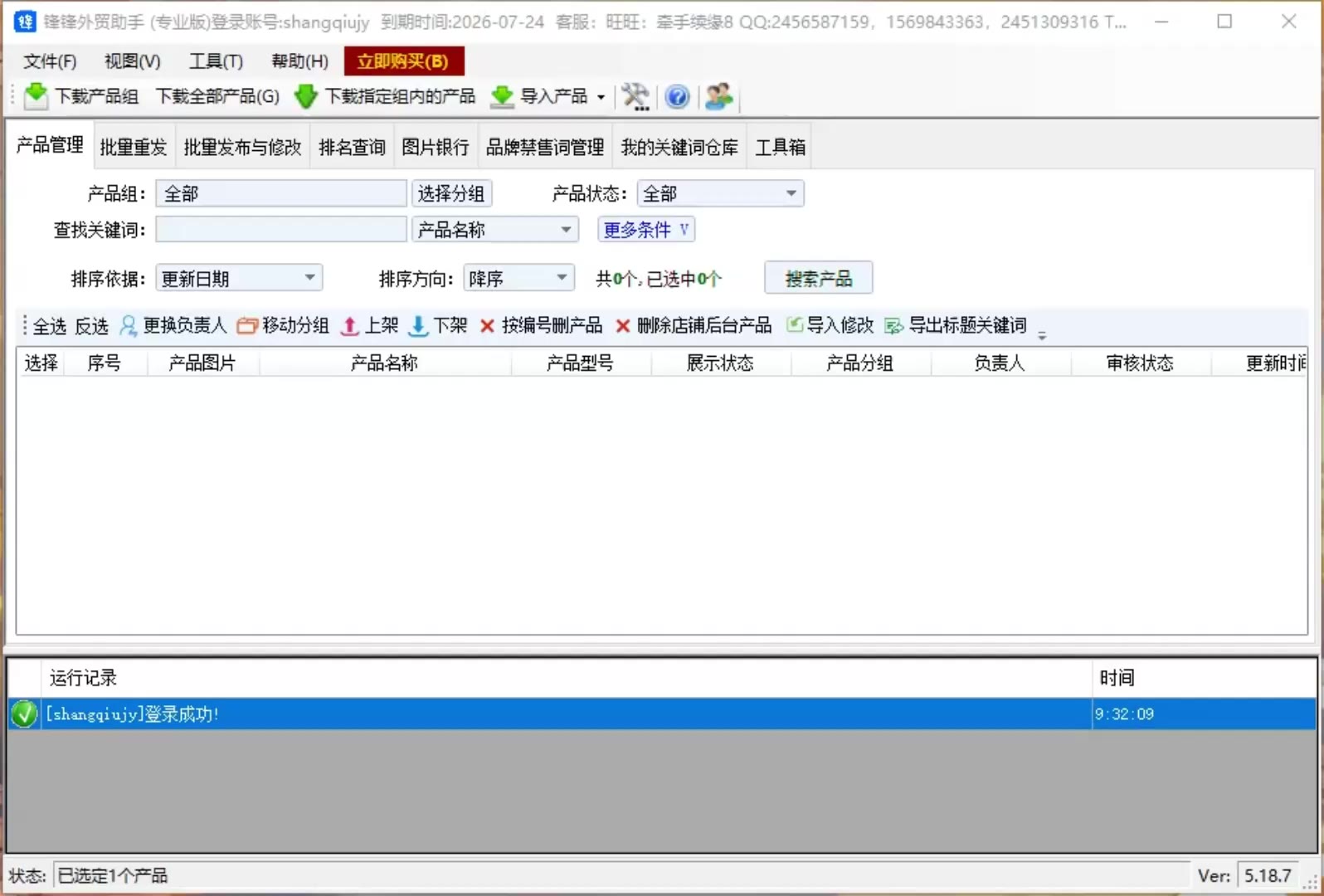Open the blue help question icon
This screenshot has width=1324, height=896.
[677, 97]
